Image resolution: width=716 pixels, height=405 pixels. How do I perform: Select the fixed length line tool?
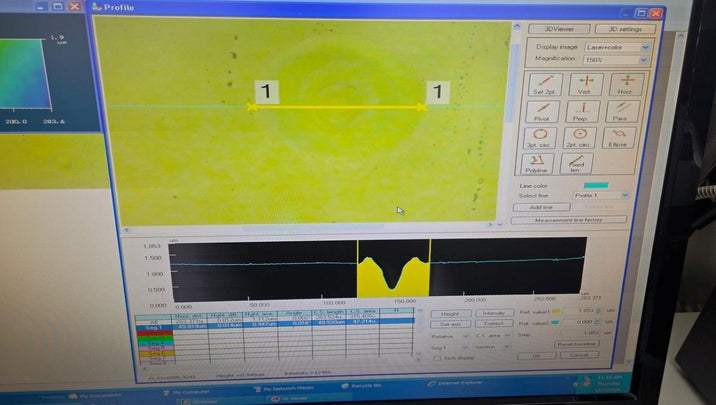click(577, 163)
